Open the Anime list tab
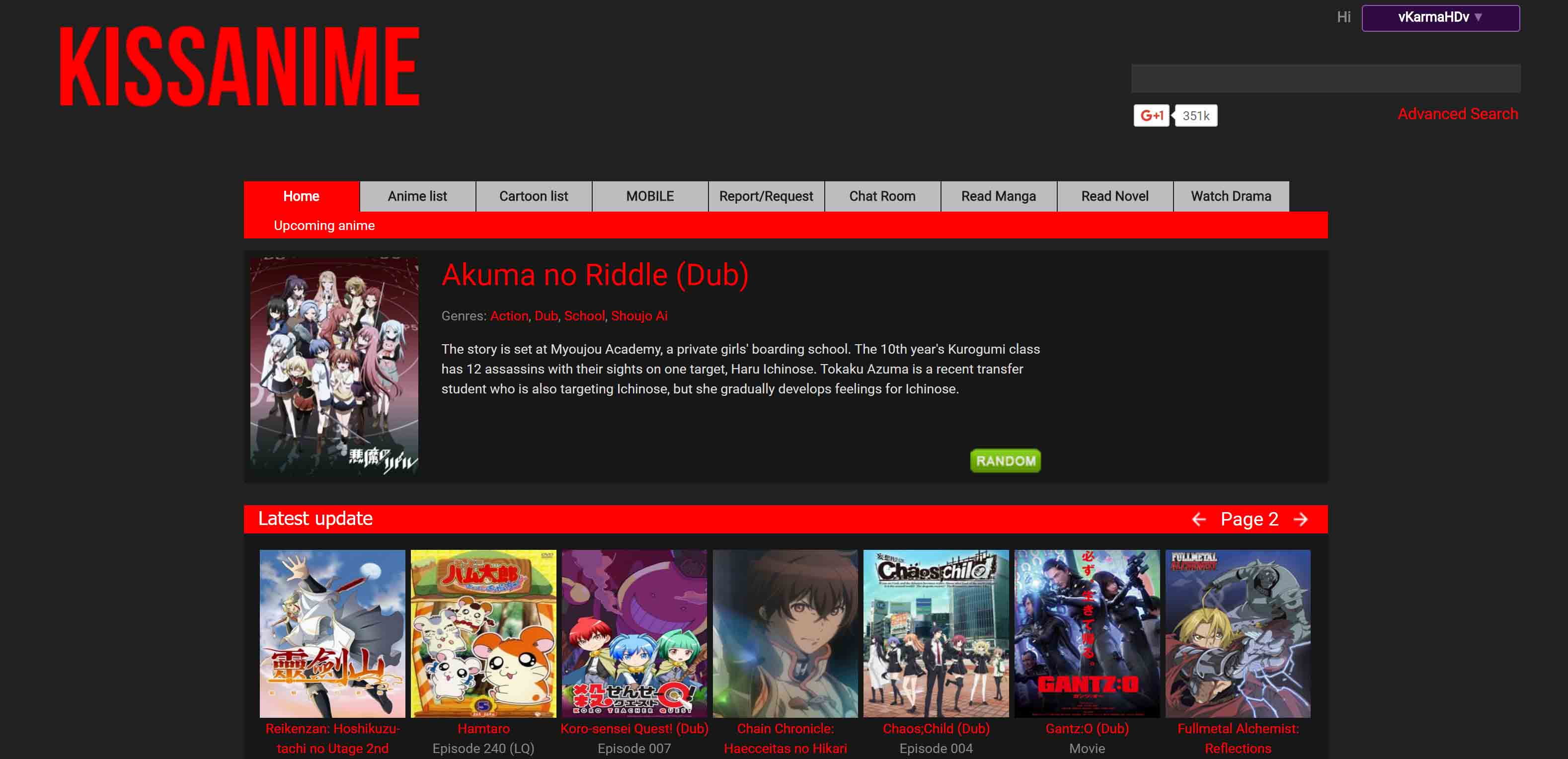The image size is (1568, 759). pos(417,196)
